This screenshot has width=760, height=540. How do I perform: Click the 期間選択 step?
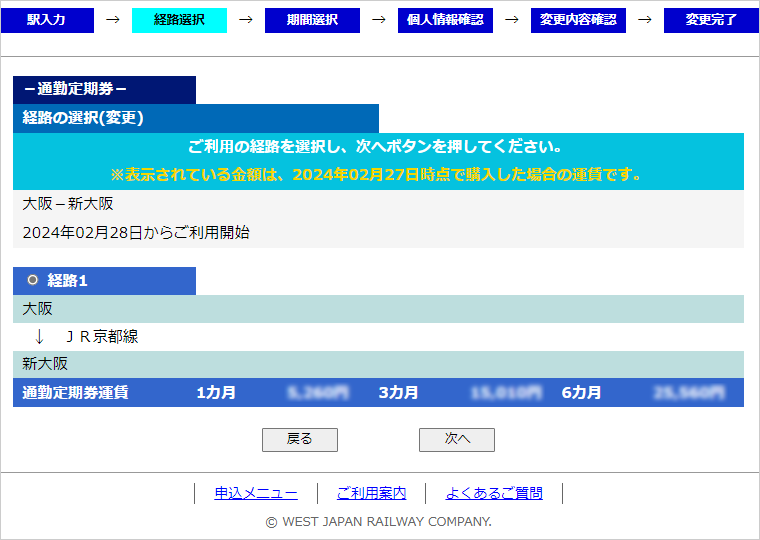312,20
